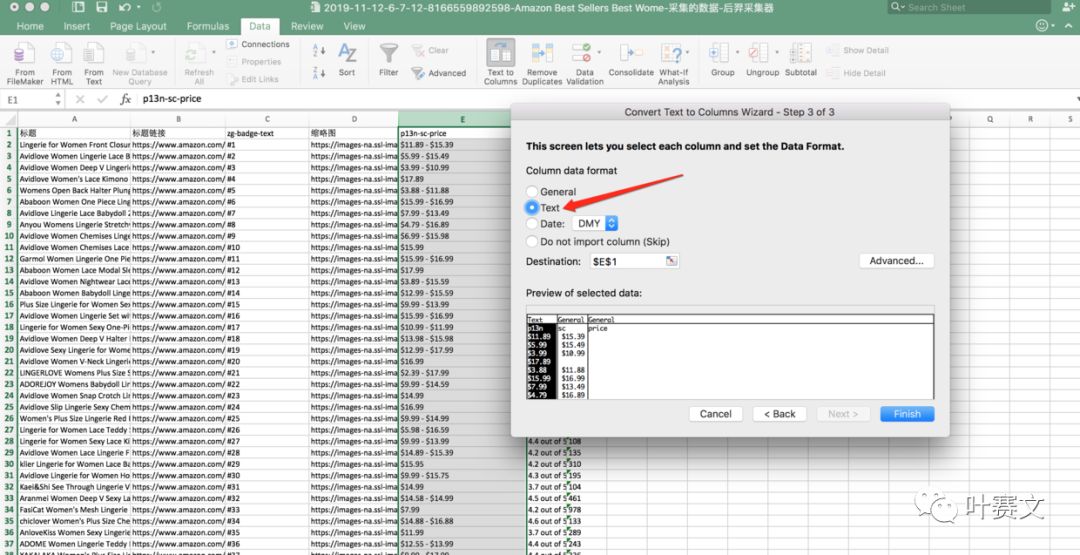Image resolution: width=1080 pixels, height=555 pixels.
Task: Click Consolidate tool
Action: pos(631,59)
